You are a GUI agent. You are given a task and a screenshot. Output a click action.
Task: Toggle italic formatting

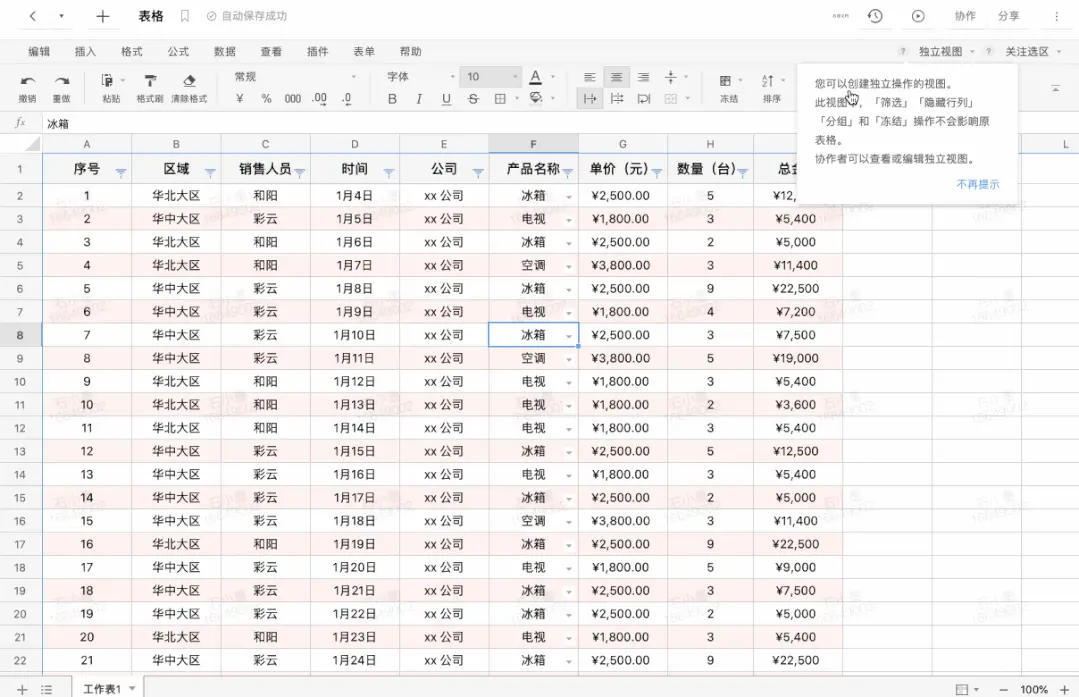419,98
